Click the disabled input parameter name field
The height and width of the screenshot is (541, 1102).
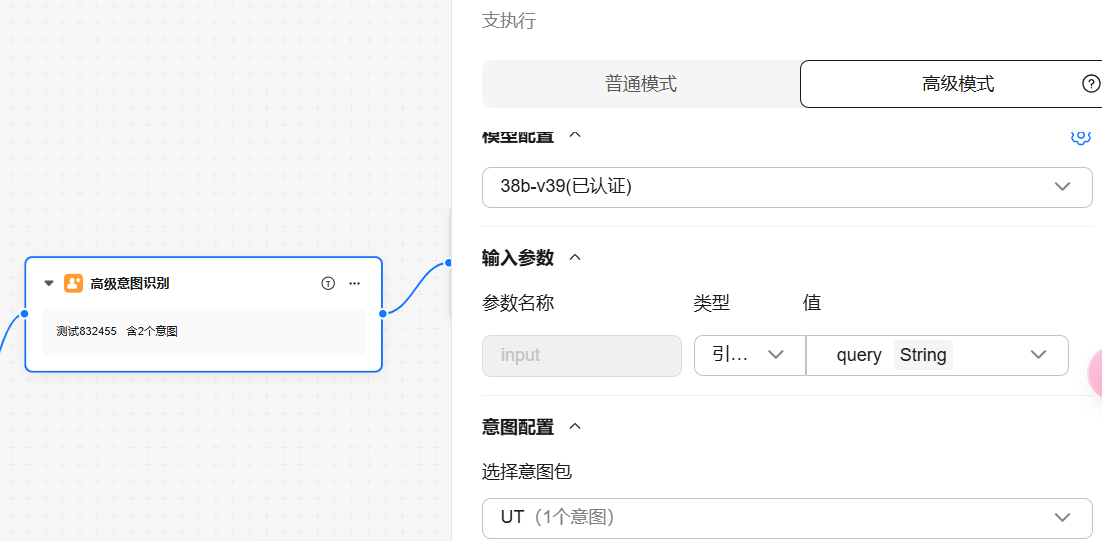582,355
